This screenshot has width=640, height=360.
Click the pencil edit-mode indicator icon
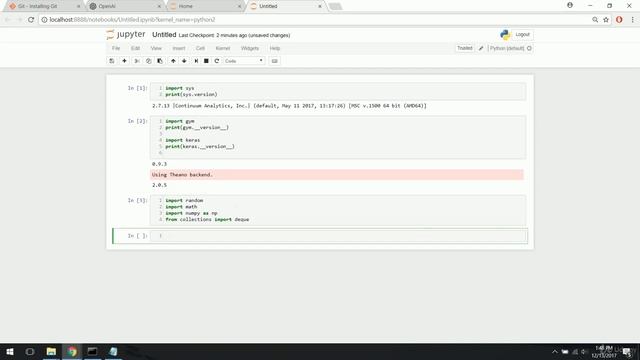(x=481, y=48)
